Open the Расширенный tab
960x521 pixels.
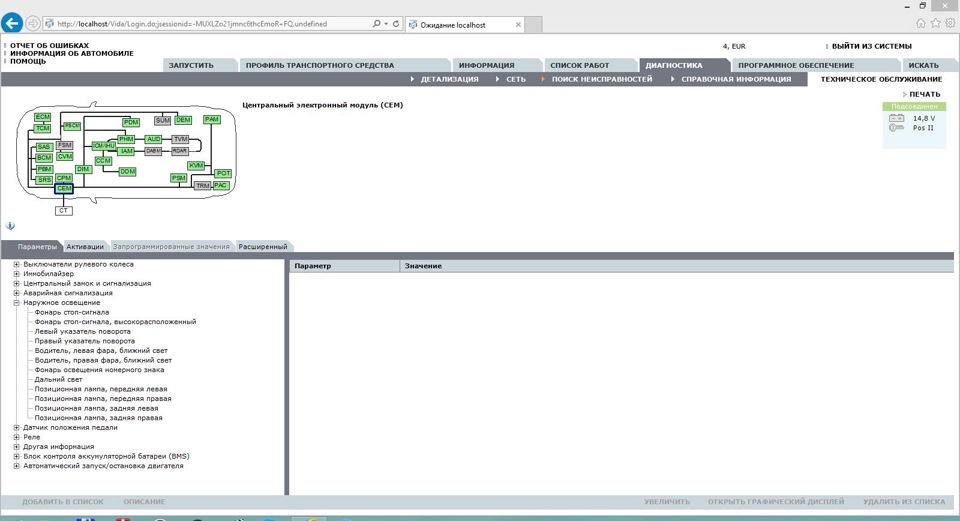click(262, 246)
